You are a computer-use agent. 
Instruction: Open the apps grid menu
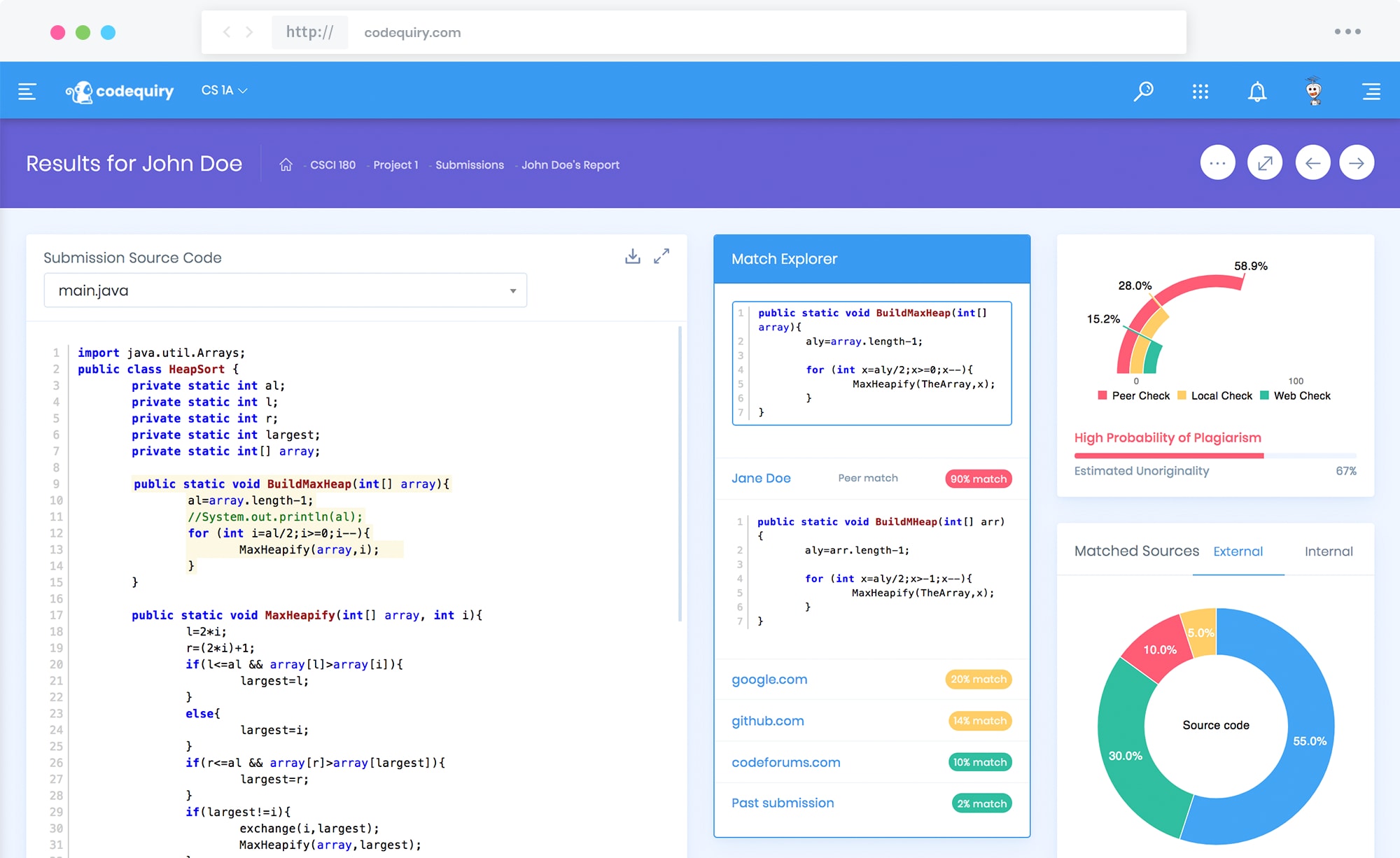tap(1200, 91)
